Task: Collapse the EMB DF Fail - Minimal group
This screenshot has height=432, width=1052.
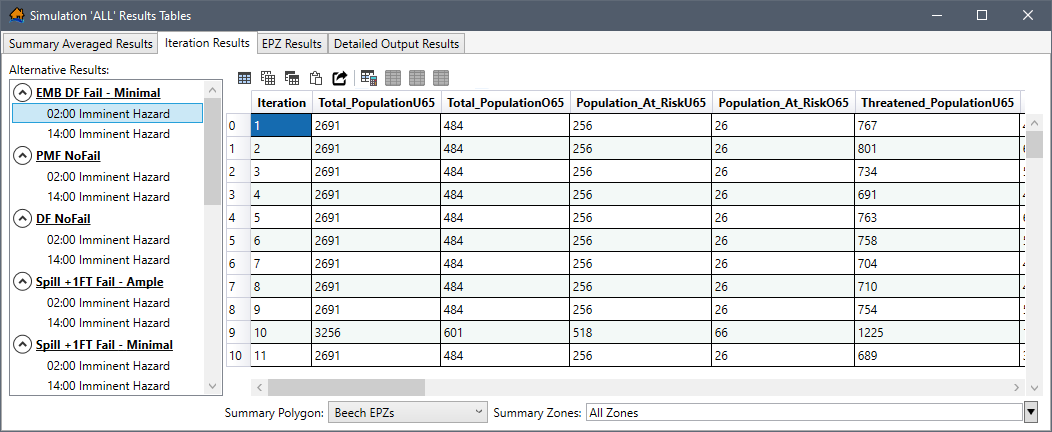Action: (23, 93)
